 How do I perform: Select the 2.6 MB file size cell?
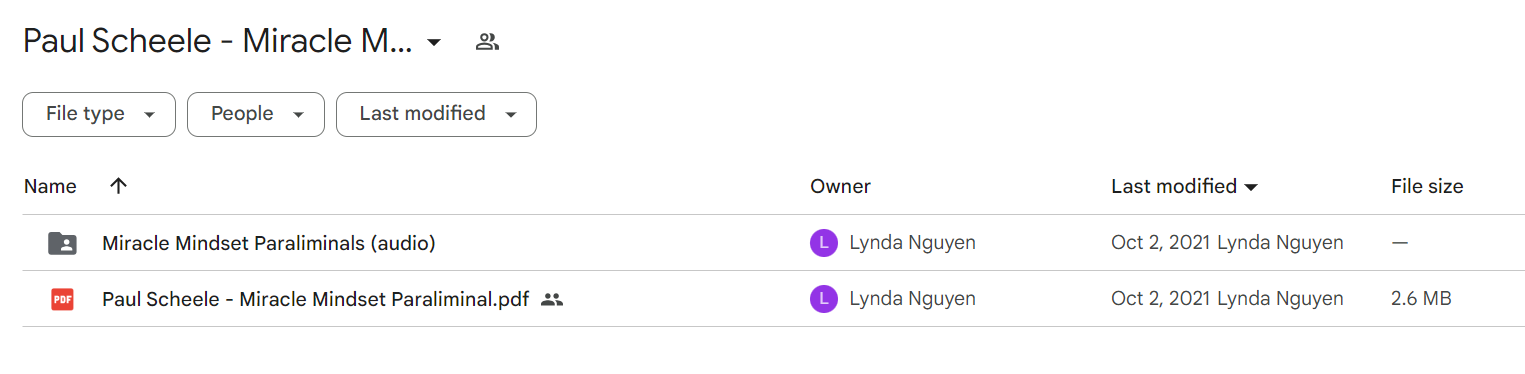[x=1421, y=299]
